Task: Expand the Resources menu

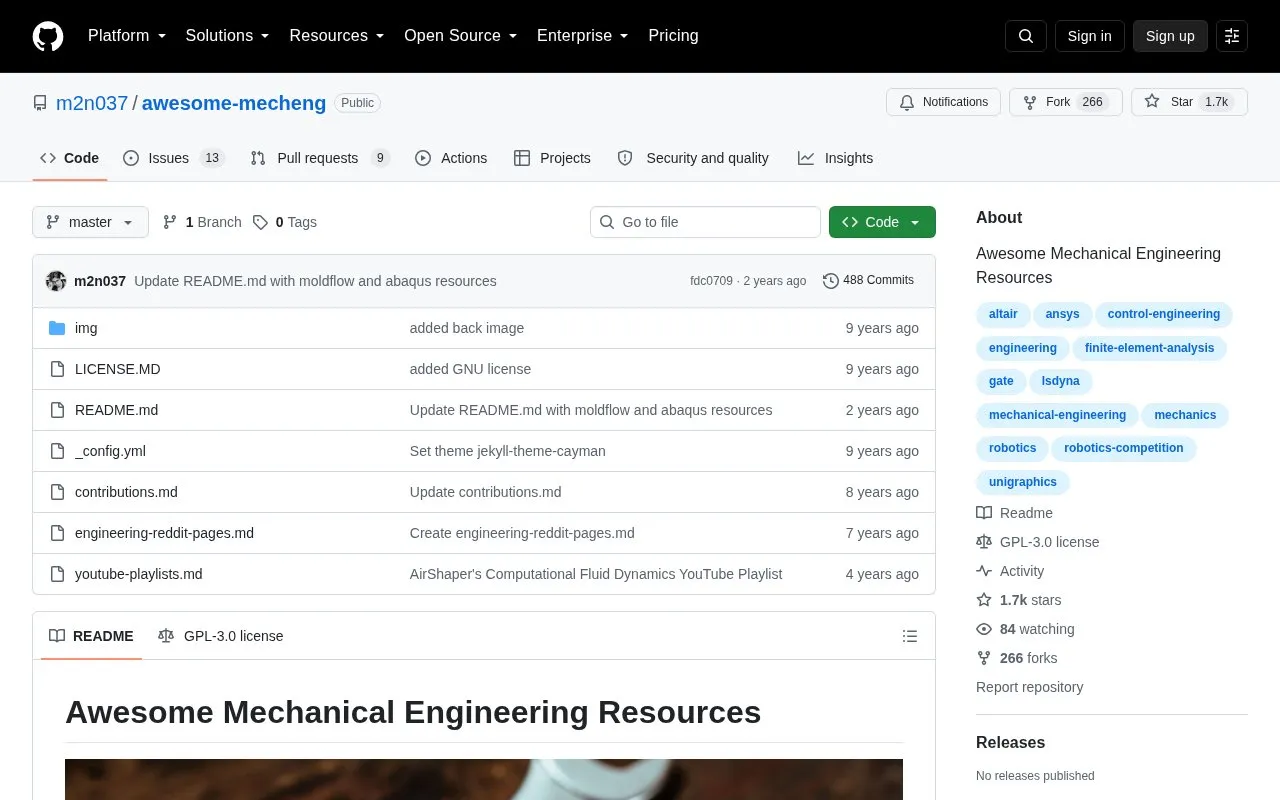Action: (337, 36)
